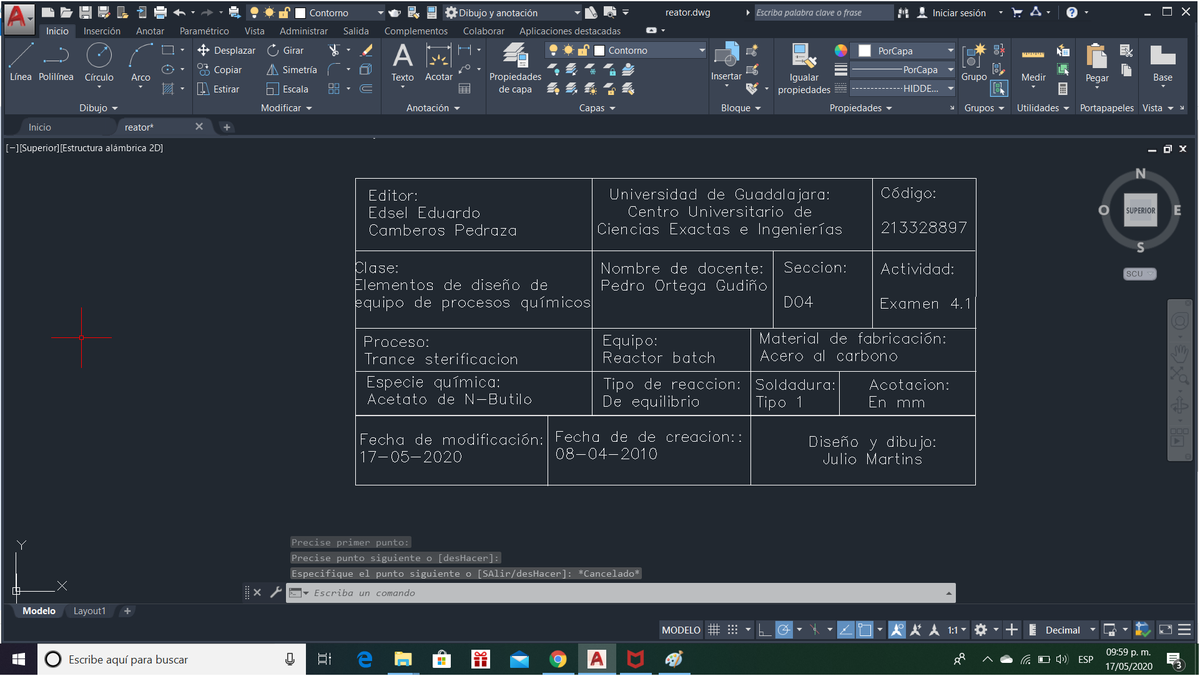
Task: Save drawing with the floppy disk icon
Action: tap(85, 13)
